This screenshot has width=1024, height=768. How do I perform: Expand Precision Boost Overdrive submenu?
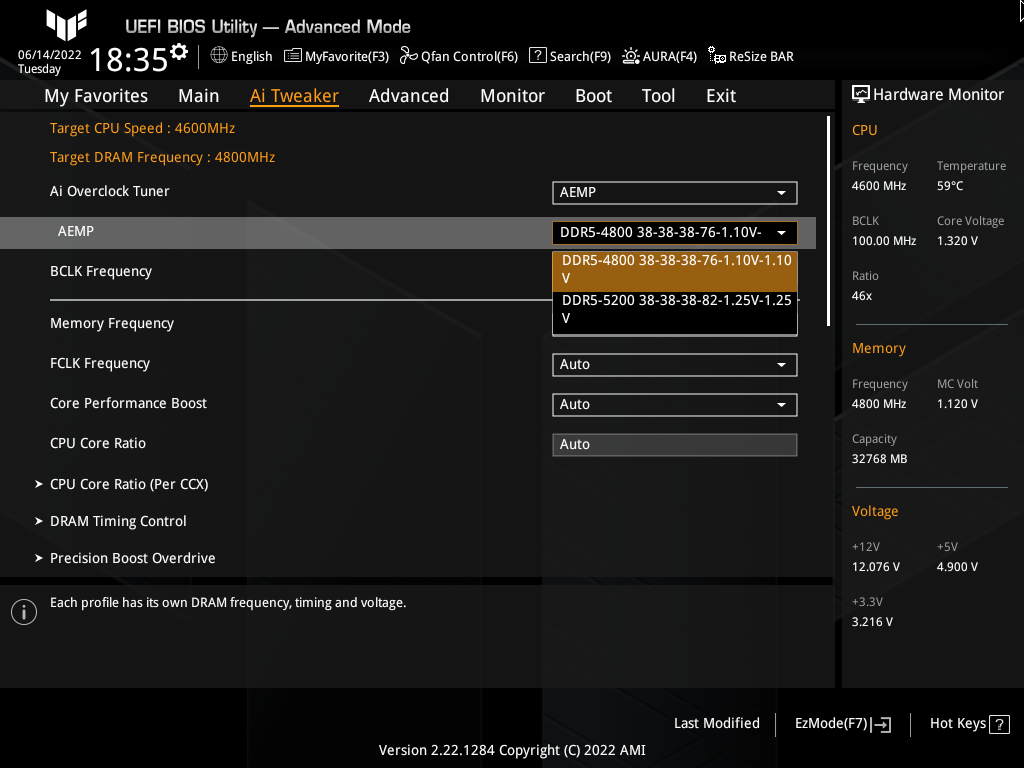pos(133,558)
